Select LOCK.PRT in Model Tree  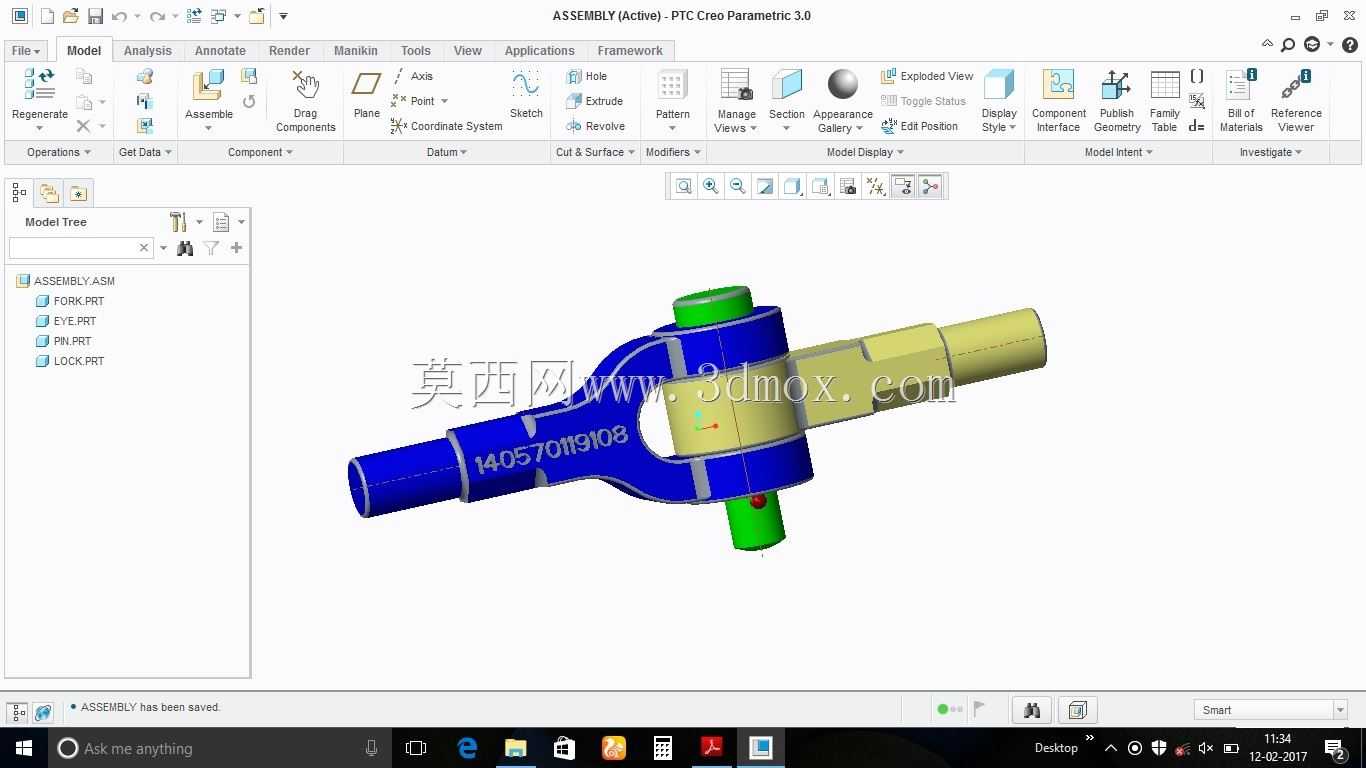pyautogui.click(x=70, y=361)
